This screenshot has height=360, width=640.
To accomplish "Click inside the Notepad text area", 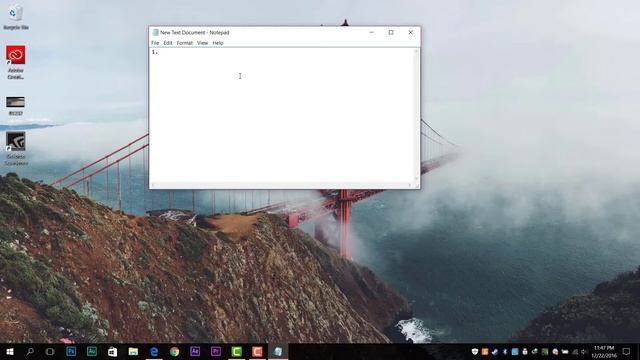I will click(x=282, y=116).
